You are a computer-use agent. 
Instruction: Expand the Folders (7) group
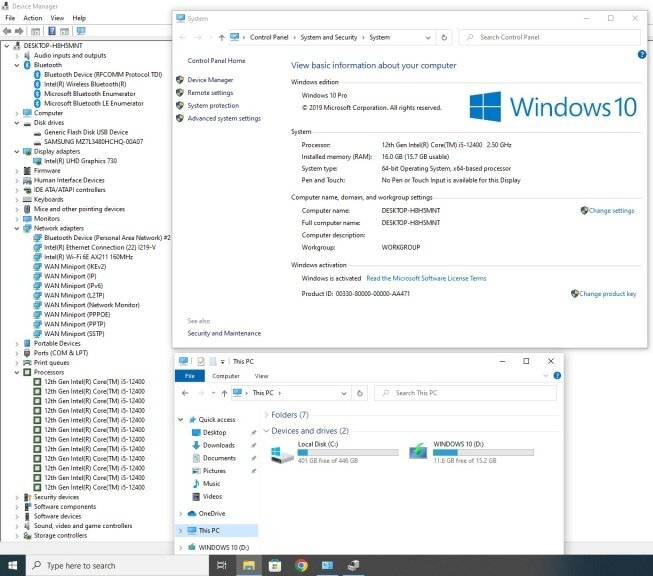pyautogui.click(x=266, y=415)
